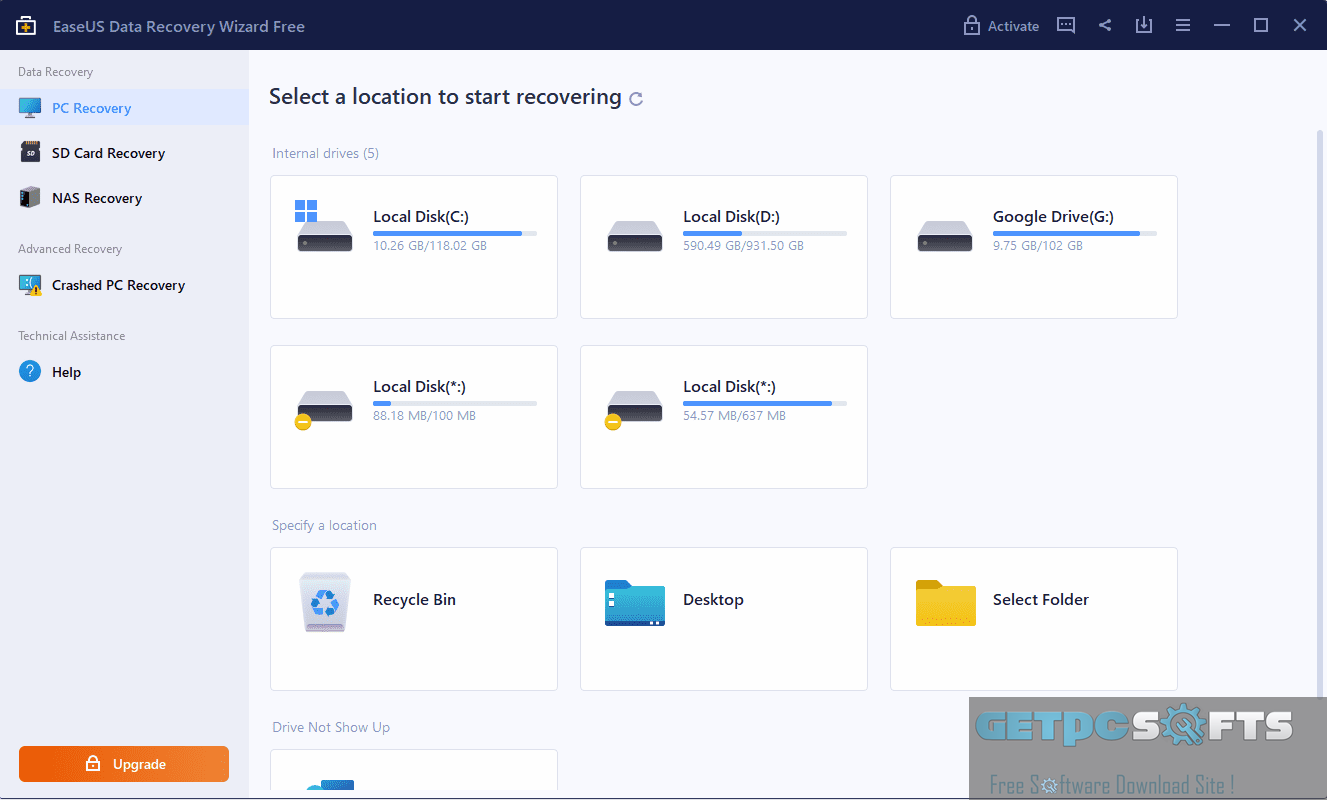Viewport: 1327px width, 800px height.
Task: Click the Local Disk(C:) Windows drive icon
Action: click(x=324, y=226)
